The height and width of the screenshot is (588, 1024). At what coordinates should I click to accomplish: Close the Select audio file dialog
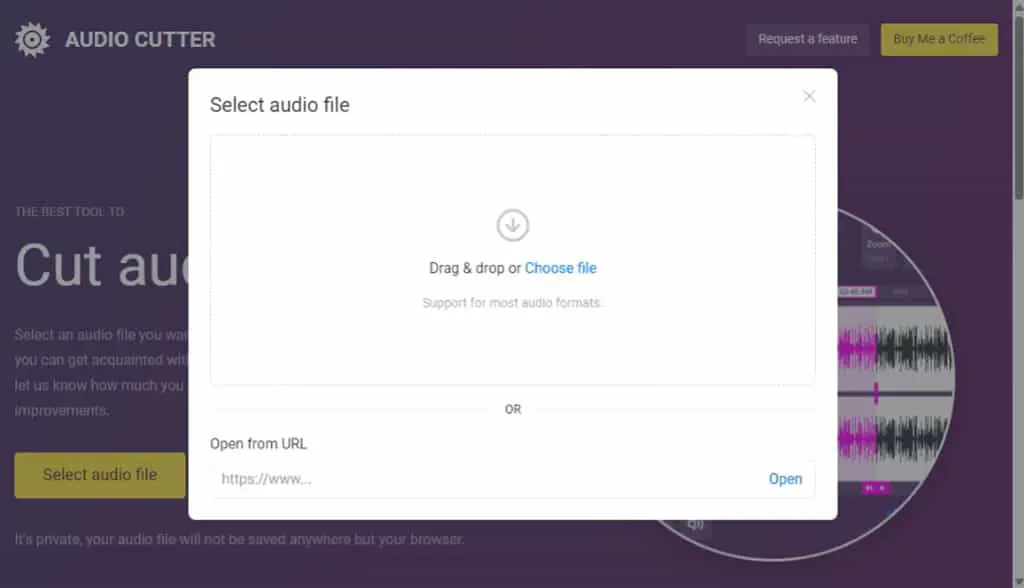click(x=809, y=97)
